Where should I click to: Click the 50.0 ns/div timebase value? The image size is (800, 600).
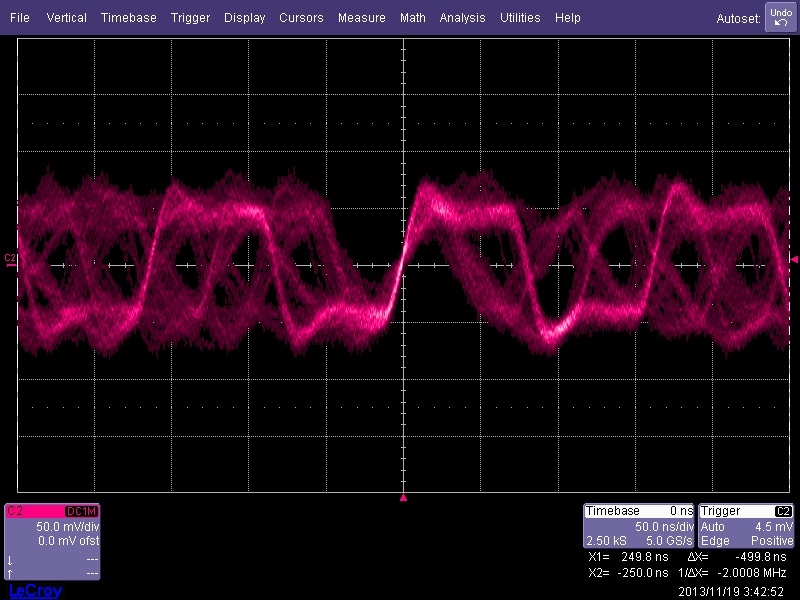664,526
